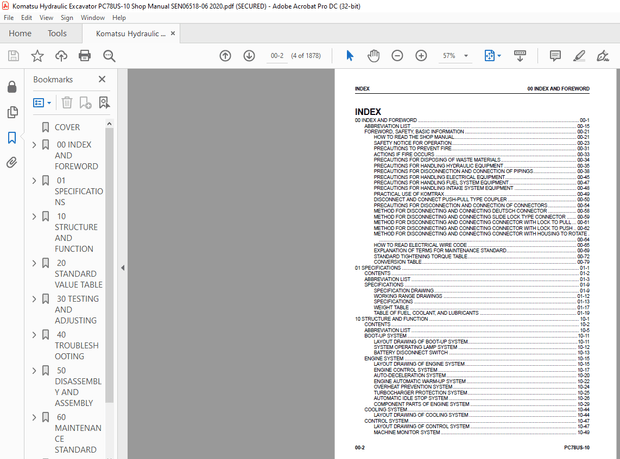This screenshot has height=459, width=620.
Task: Select the highlight text pen
Action: point(579,56)
